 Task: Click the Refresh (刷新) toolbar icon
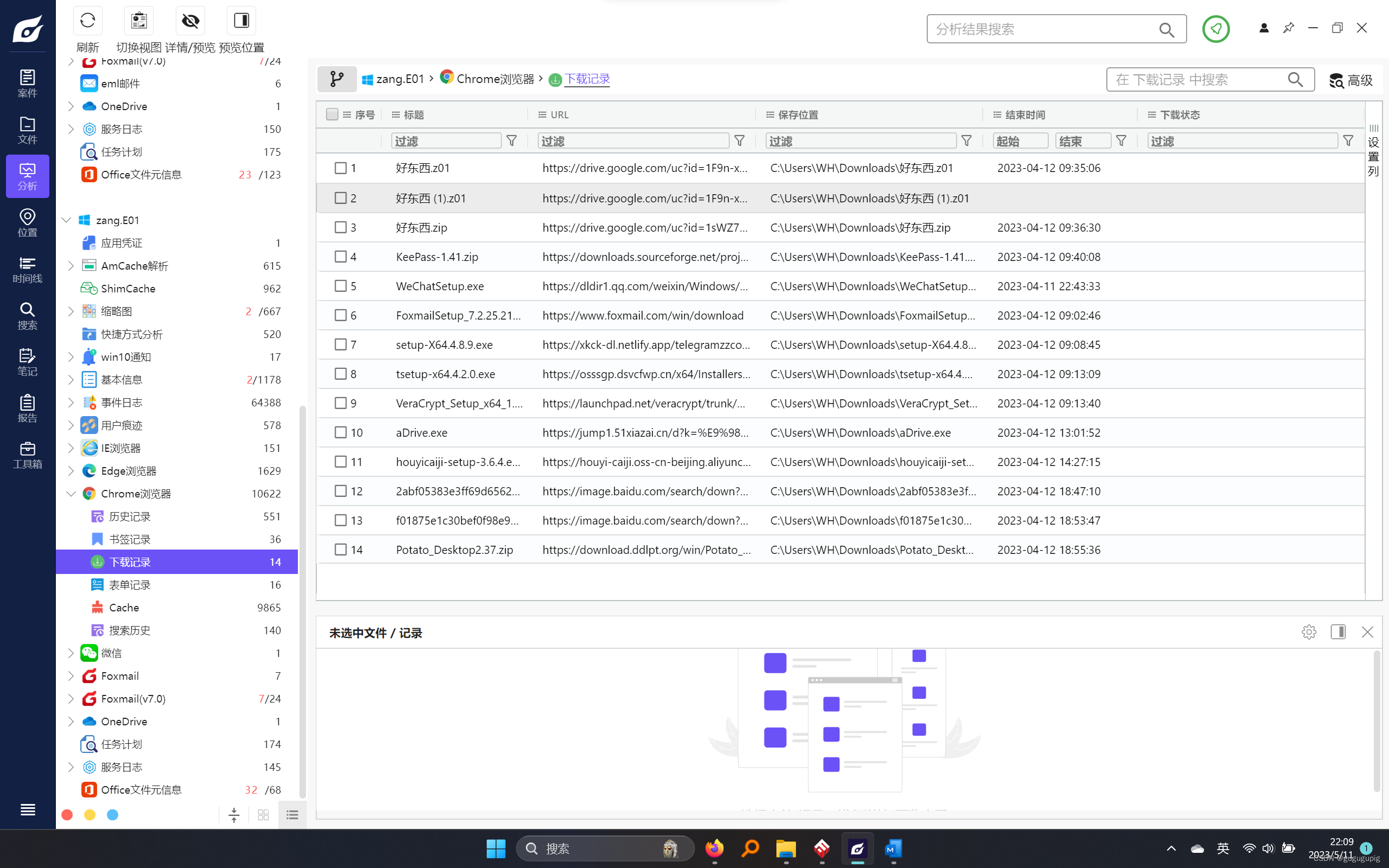point(87,21)
